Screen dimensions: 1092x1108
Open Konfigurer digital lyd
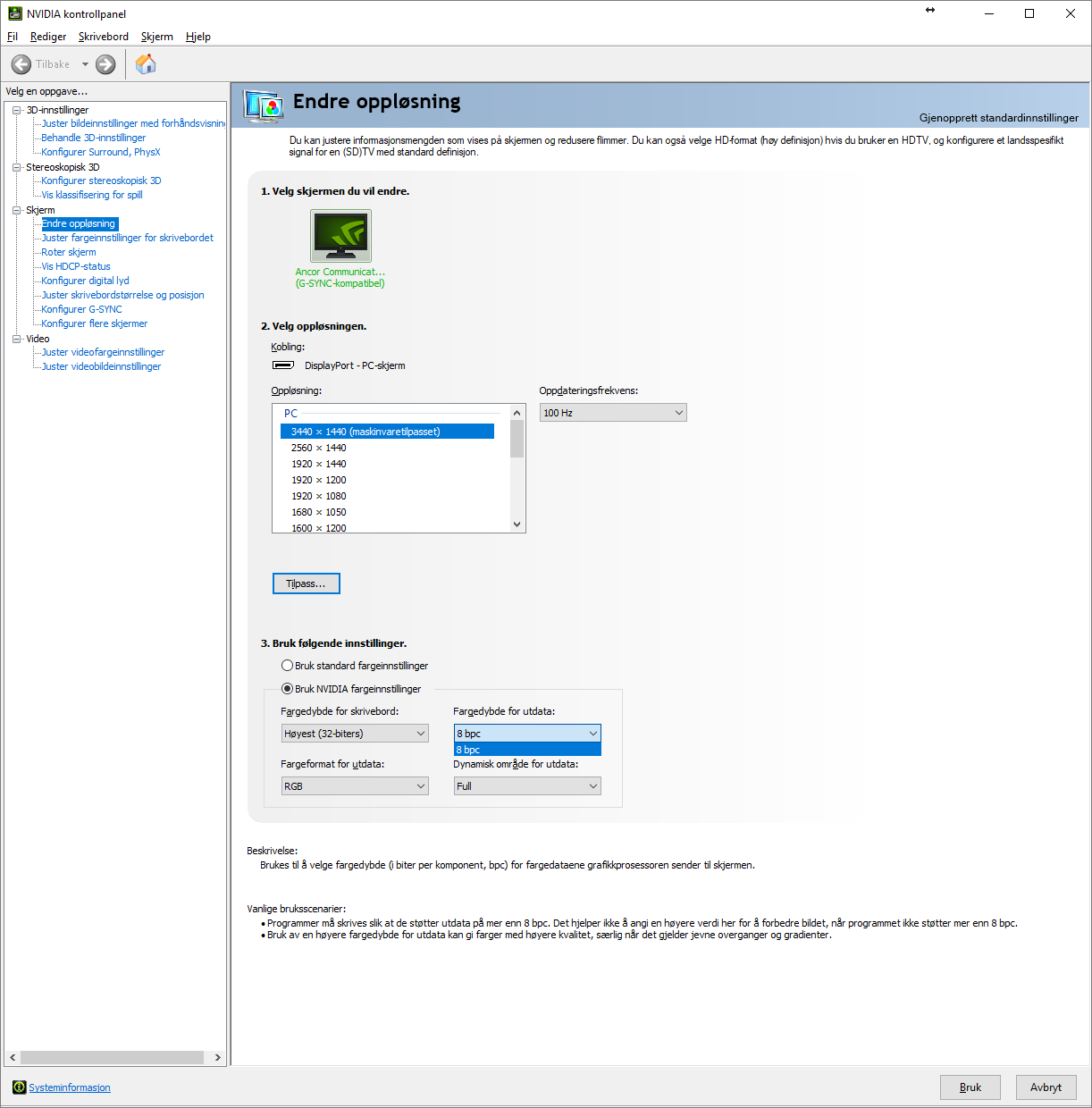click(85, 281)
